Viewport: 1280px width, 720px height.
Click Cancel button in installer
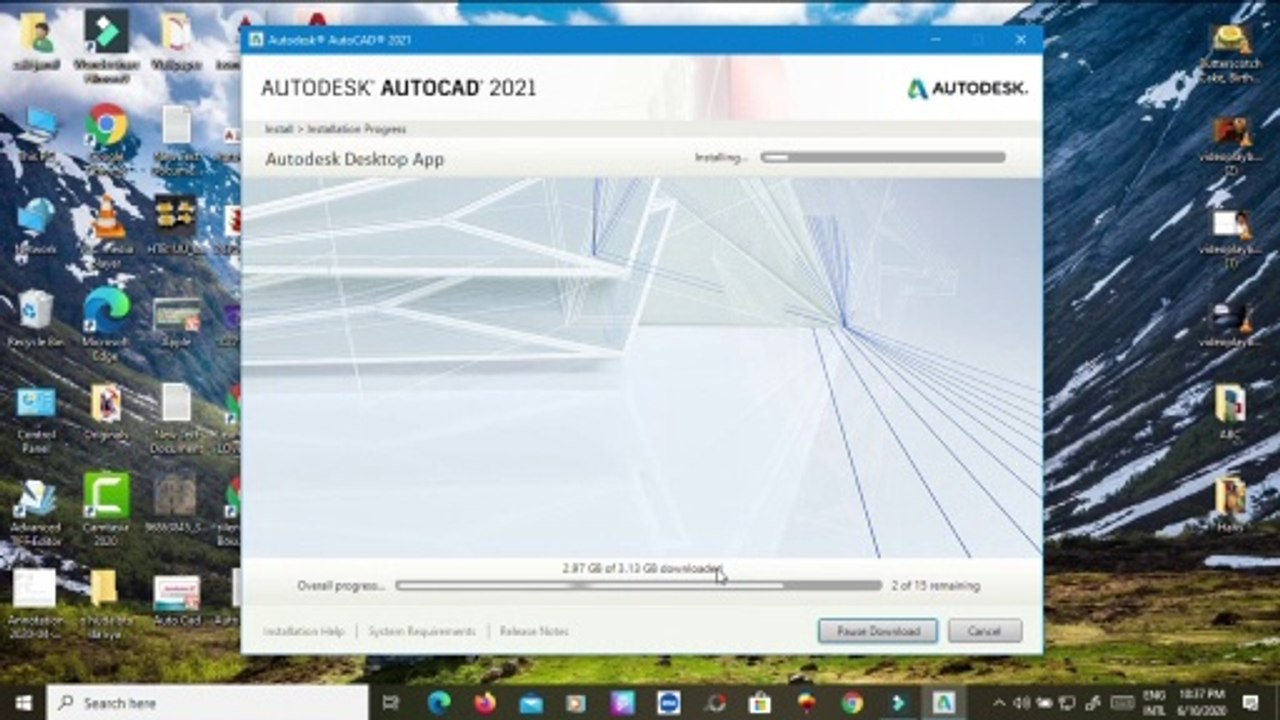[x=985, y=631]
